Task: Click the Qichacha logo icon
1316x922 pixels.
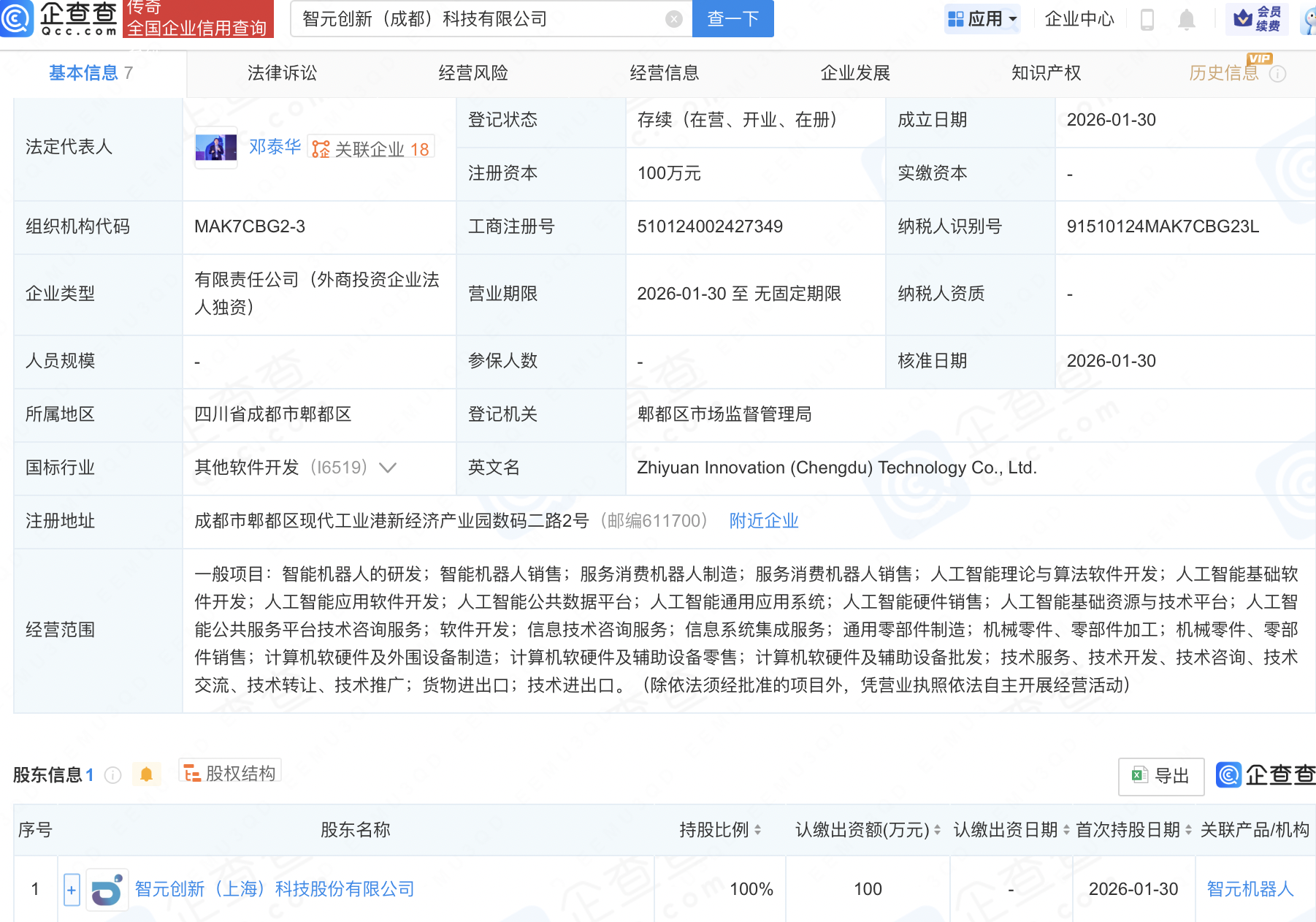Action: point(16,18)
